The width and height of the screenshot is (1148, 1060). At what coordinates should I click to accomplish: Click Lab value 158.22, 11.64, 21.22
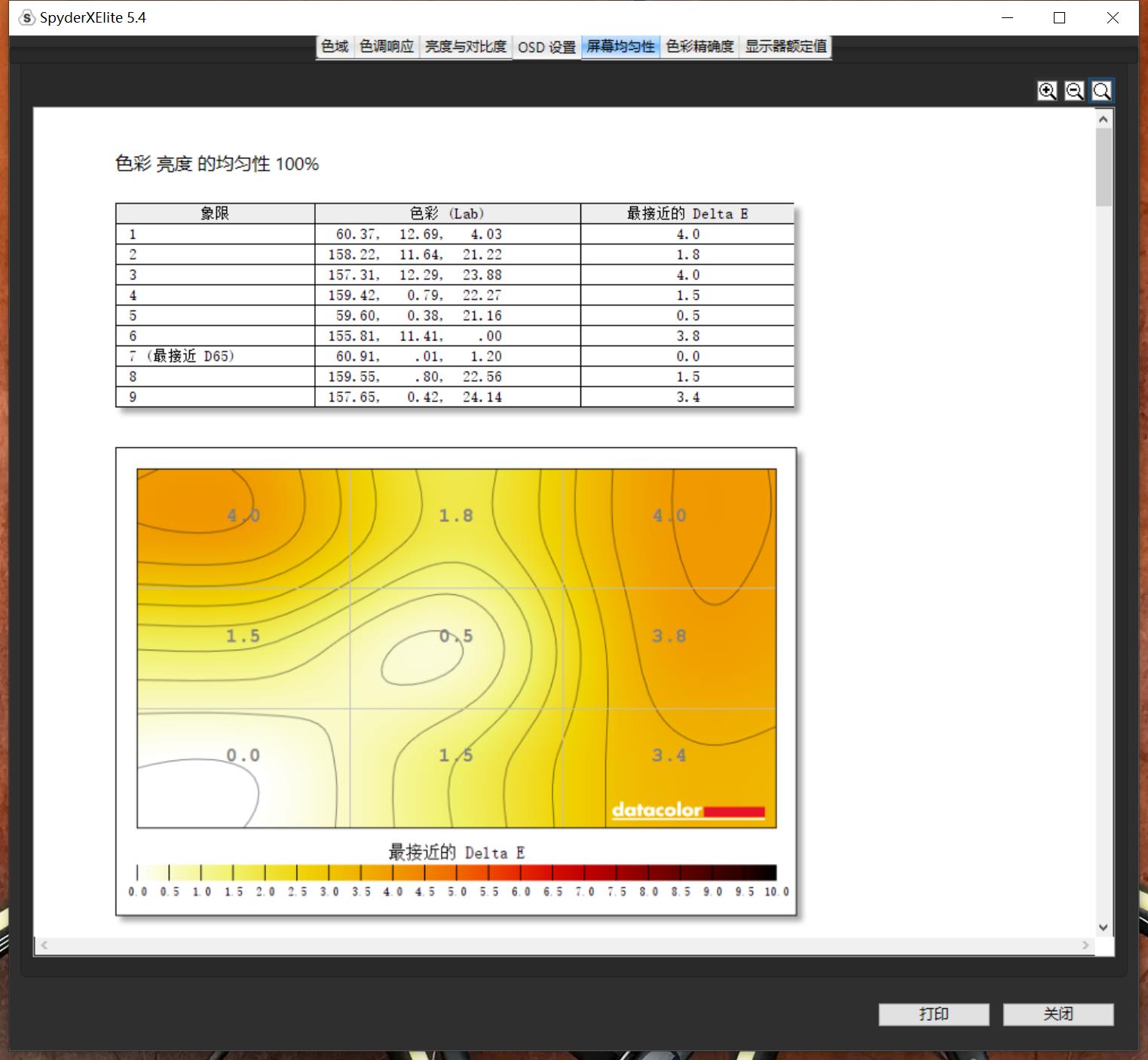pos(415,255)
